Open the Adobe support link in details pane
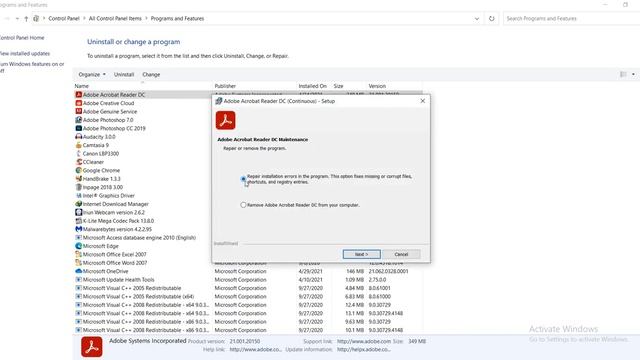640x360 pixels. click(364, 341)
